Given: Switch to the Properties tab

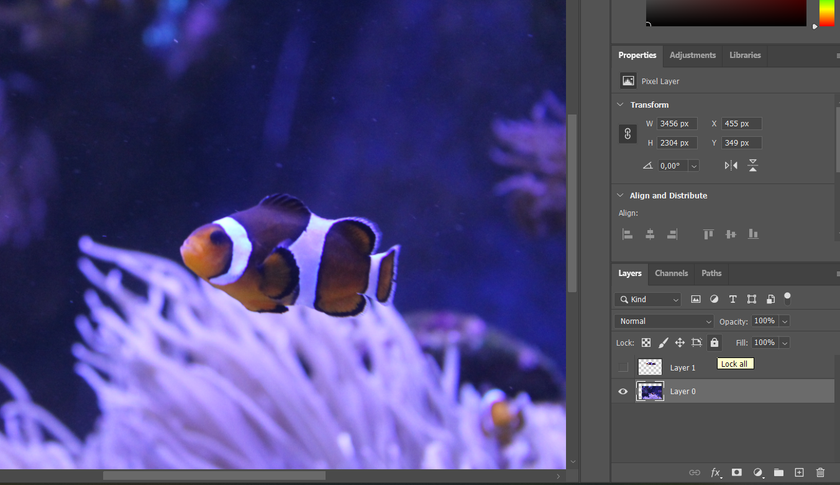Looking at the screenshot, I should (x=637, y=55).
